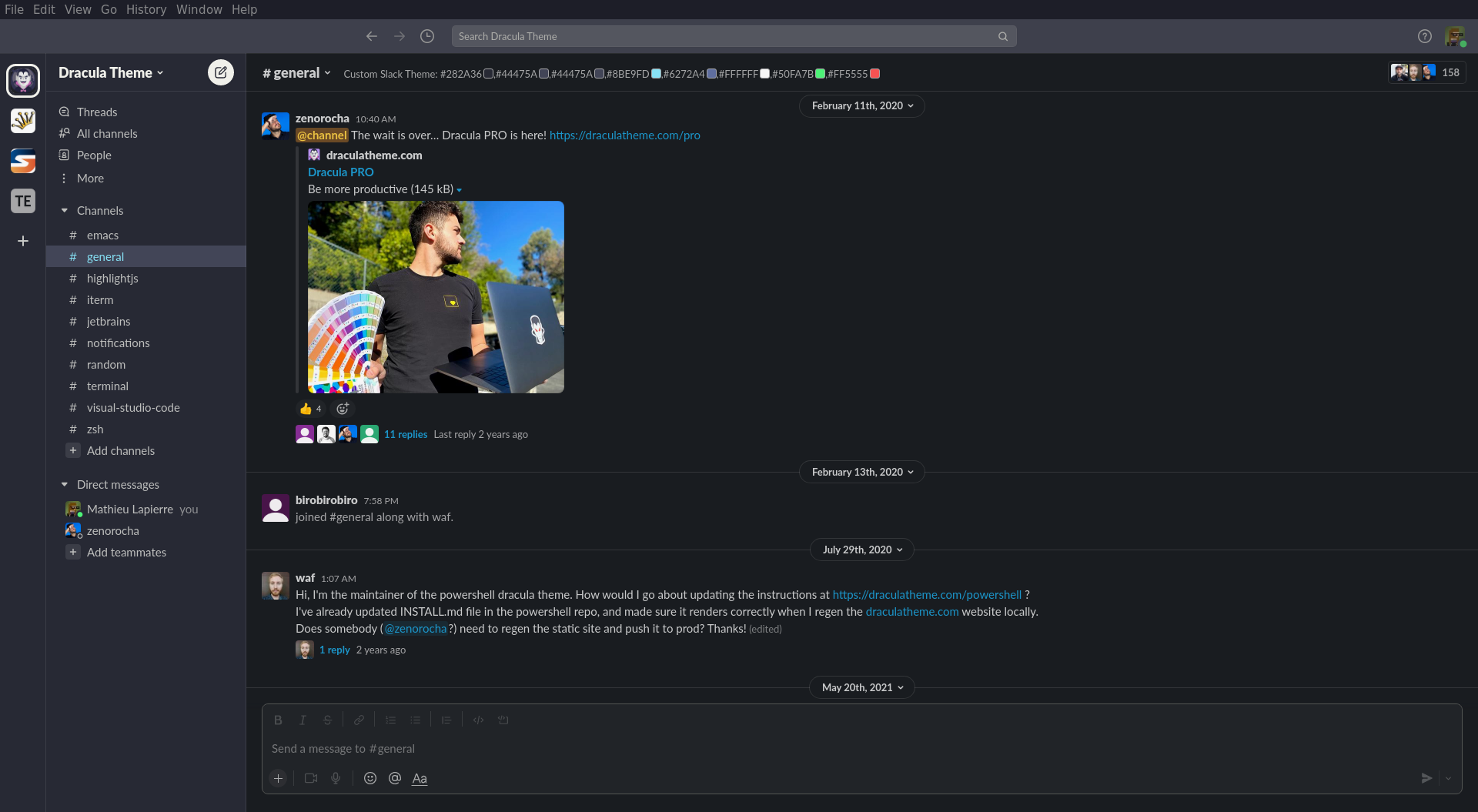Collapse Dracula PRO link preview image
Image resolution: width=1478 pixels, height=812 pixels.
click(460, 190)
